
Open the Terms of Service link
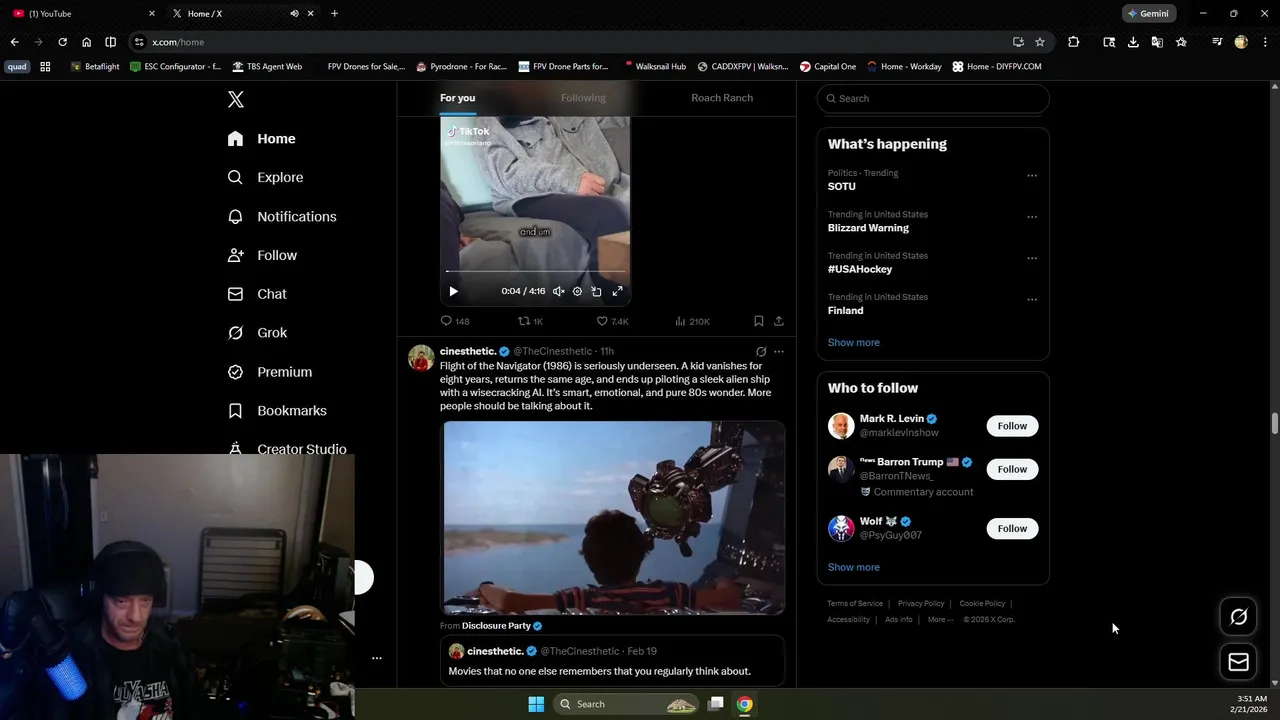pyautogui.click(x=855, y=603)
